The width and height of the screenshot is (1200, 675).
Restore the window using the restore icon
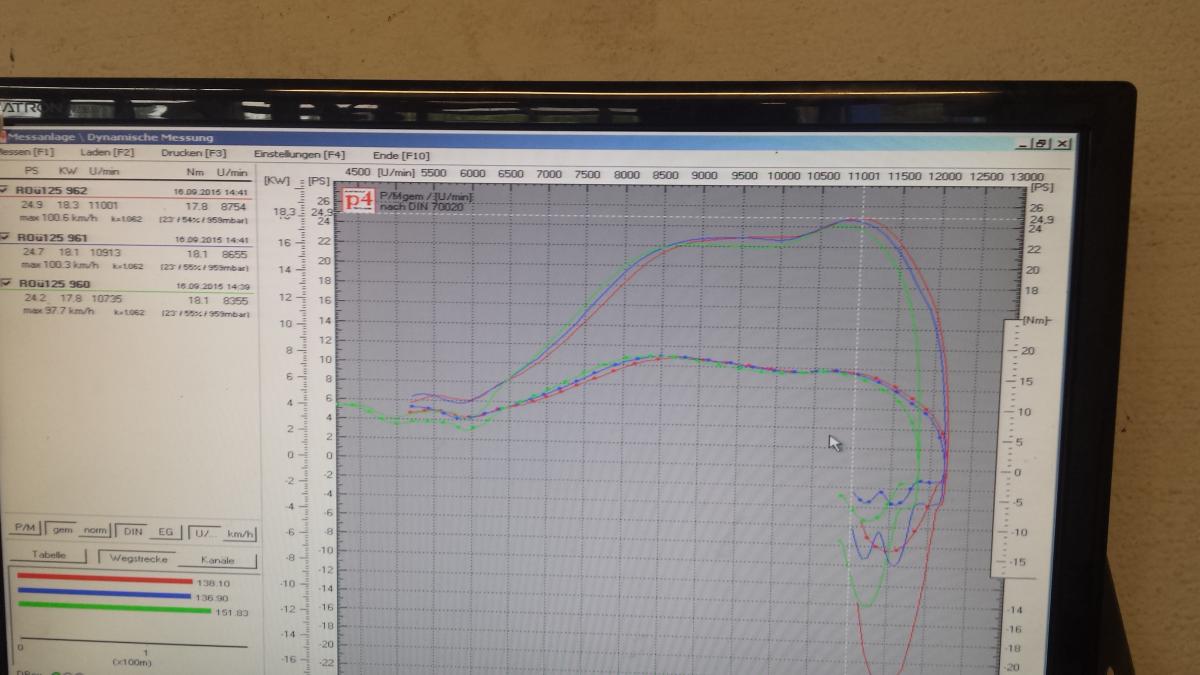coord(1041,144)
